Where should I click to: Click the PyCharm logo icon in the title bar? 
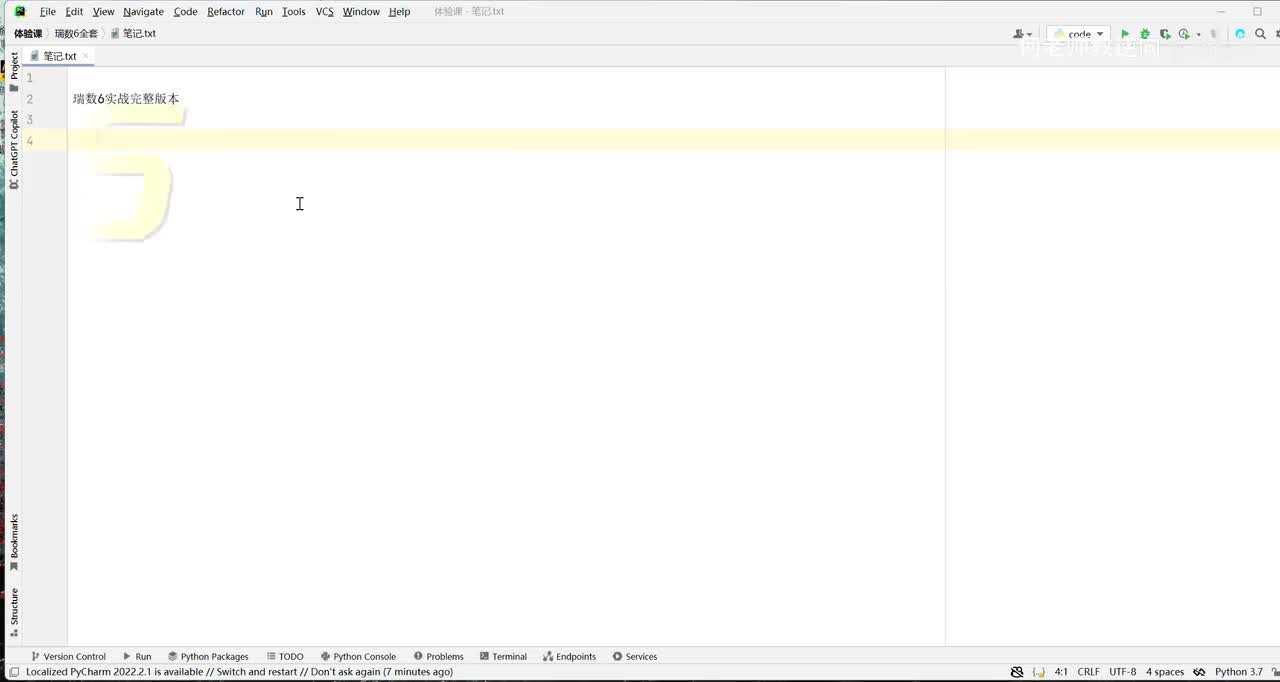pyautogui.click(x=20, y=12)
